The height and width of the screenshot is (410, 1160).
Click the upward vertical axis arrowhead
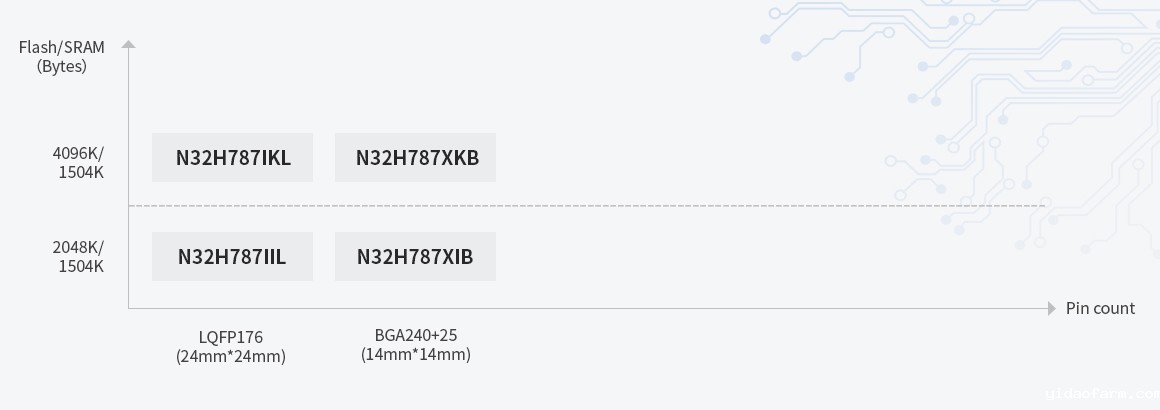point(128,44)
